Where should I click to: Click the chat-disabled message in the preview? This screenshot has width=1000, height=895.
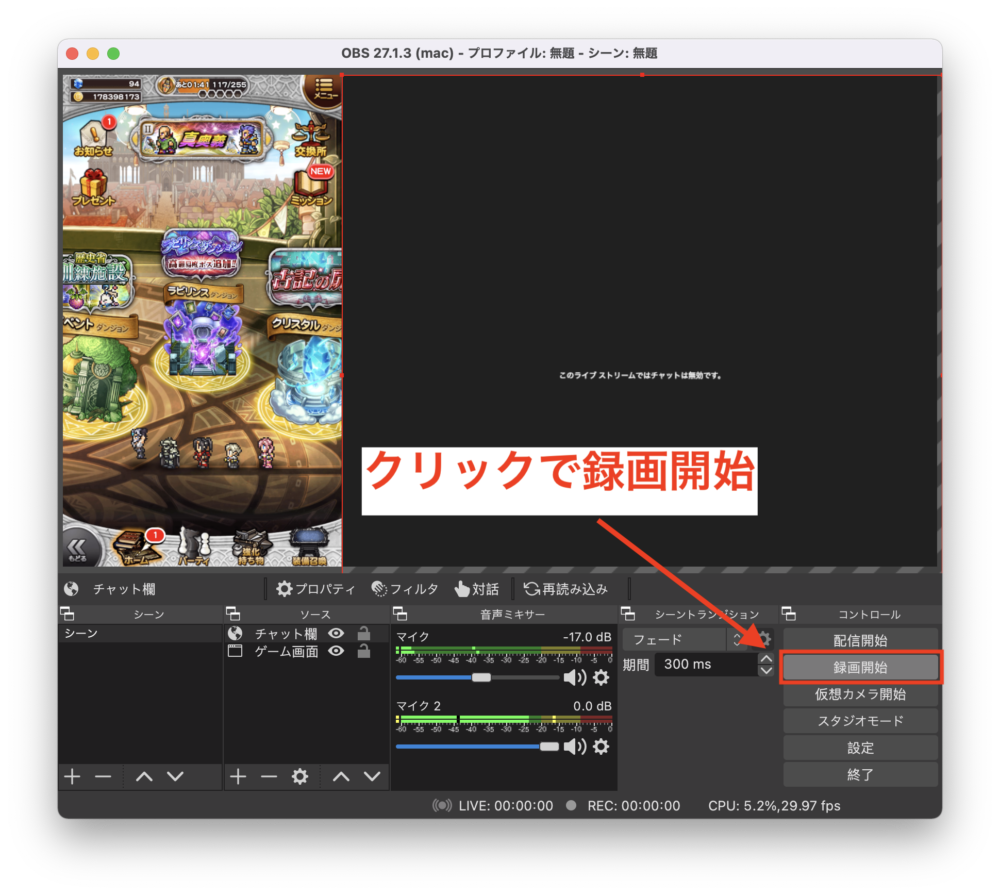(640, 375)
